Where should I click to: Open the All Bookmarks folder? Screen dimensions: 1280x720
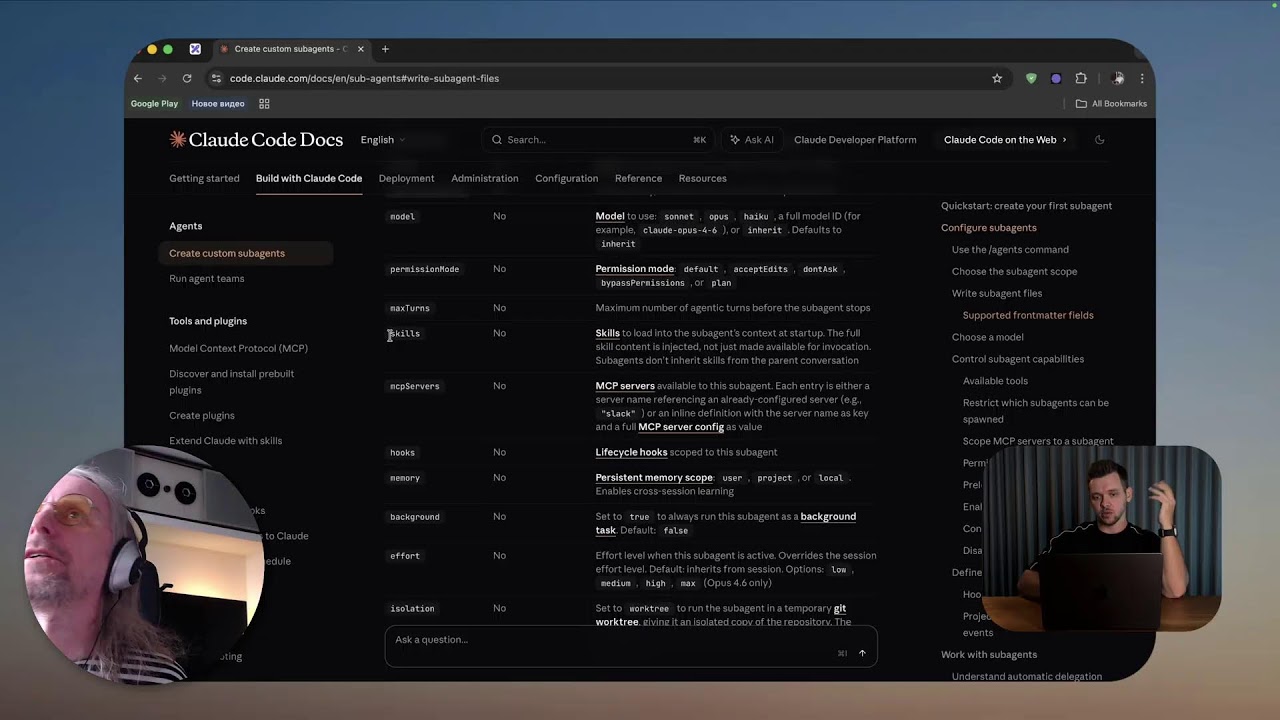click(1111, 104)
